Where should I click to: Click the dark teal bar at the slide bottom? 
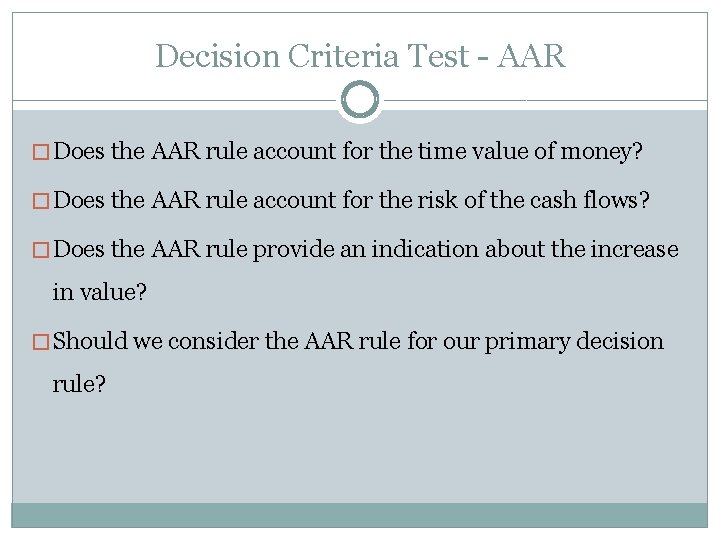[x=360, y=514]
